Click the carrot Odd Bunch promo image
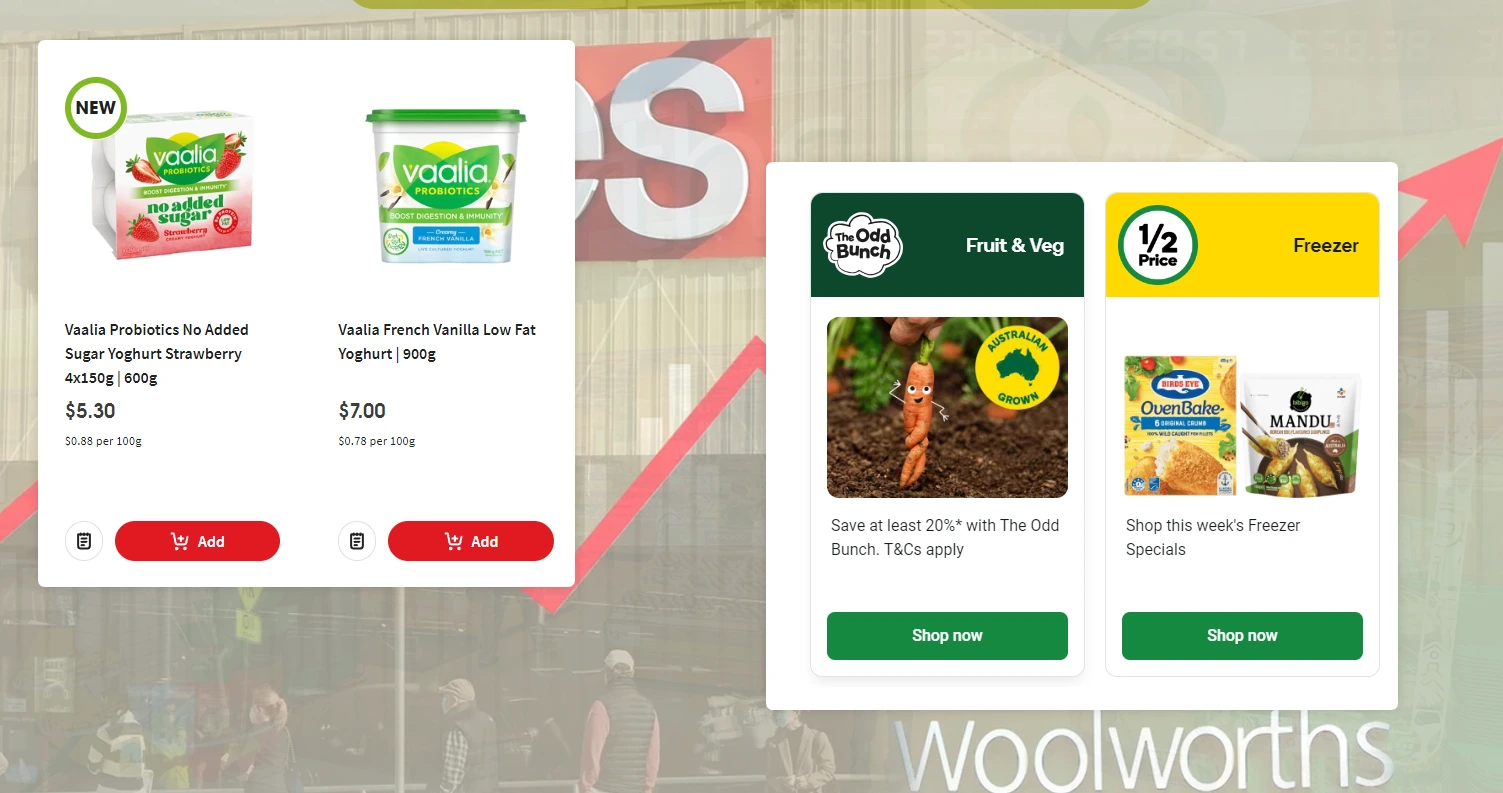Image resolution: width=1503 pixels, height=793 pixels. (947, 407)
